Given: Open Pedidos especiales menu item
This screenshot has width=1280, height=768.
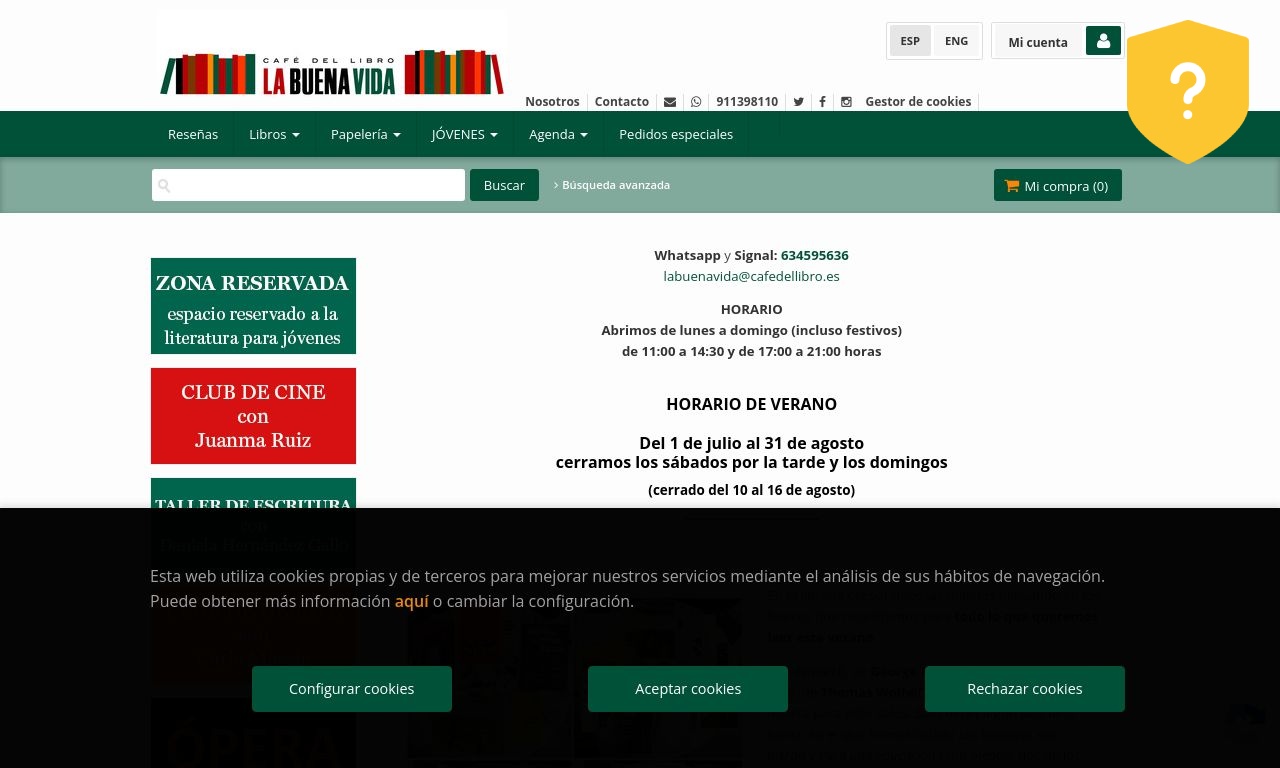Looking at the screenshot, I should pyautogui.click(x=676, y=134).
